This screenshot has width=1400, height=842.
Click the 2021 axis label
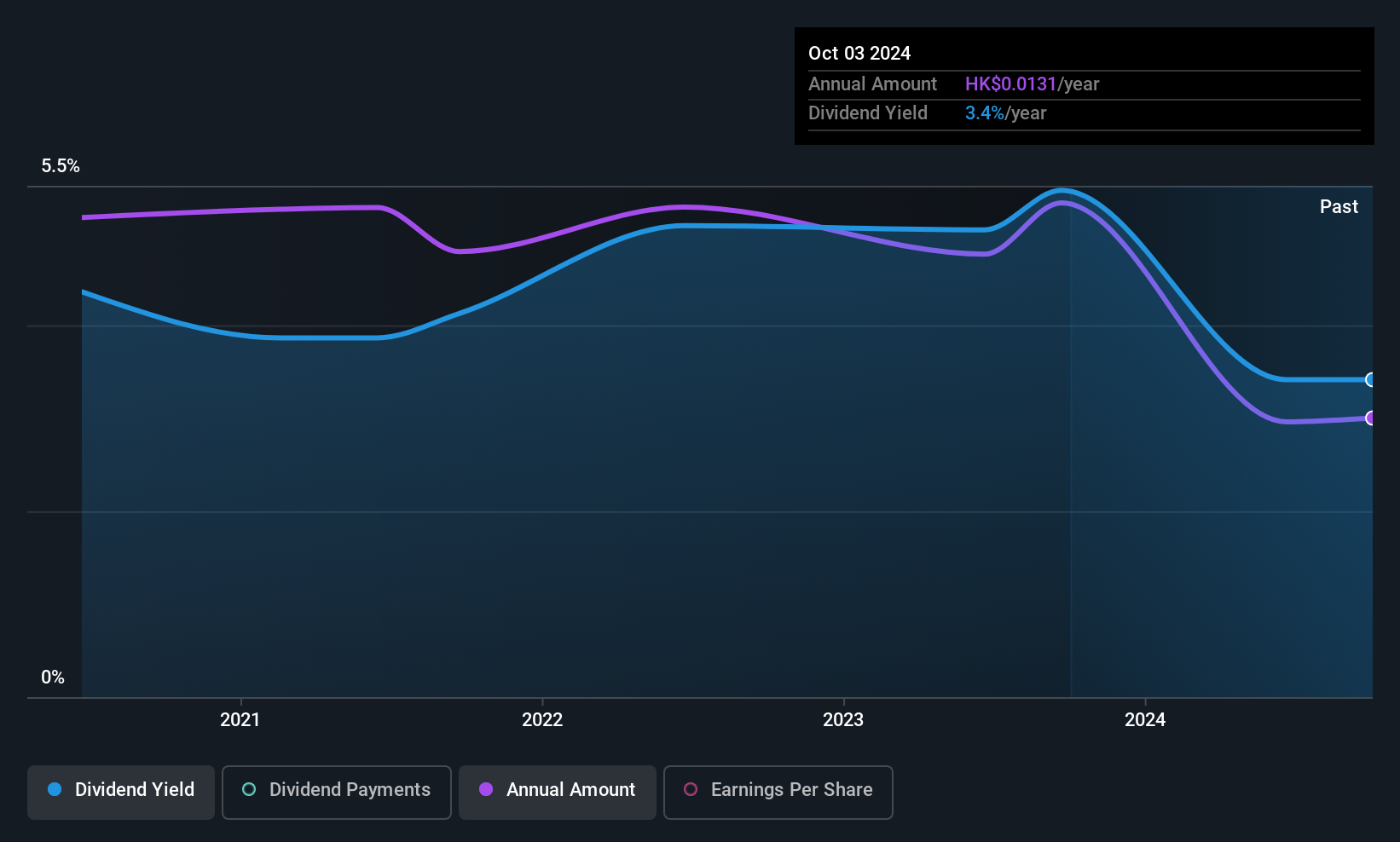(240, 719)
